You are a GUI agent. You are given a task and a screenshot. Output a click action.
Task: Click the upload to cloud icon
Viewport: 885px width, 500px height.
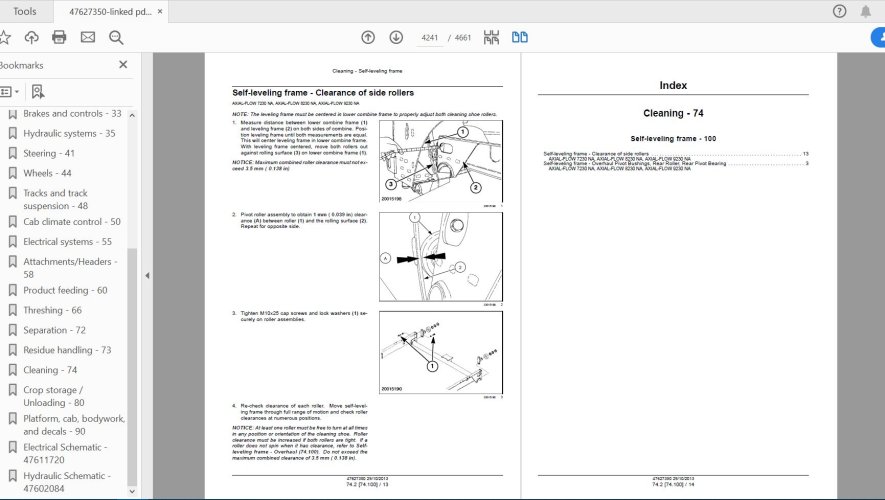coord(32,38)
